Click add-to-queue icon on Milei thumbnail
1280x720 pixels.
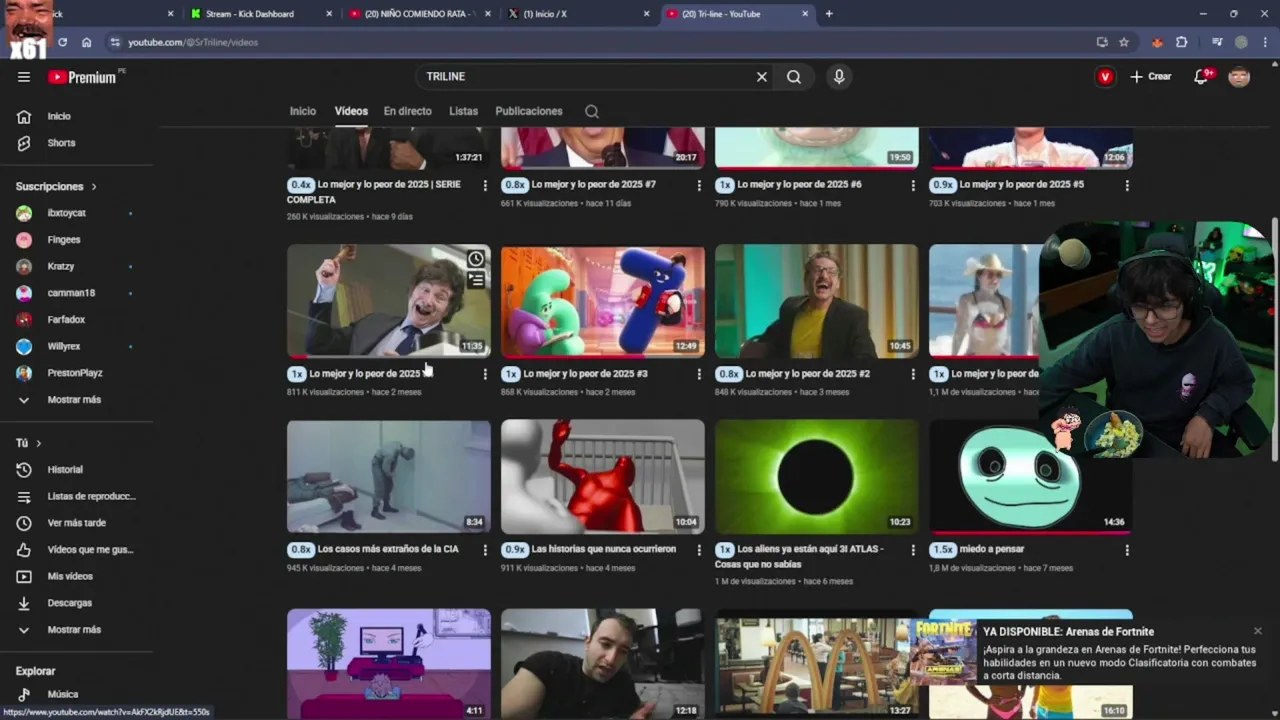[476, 280]
